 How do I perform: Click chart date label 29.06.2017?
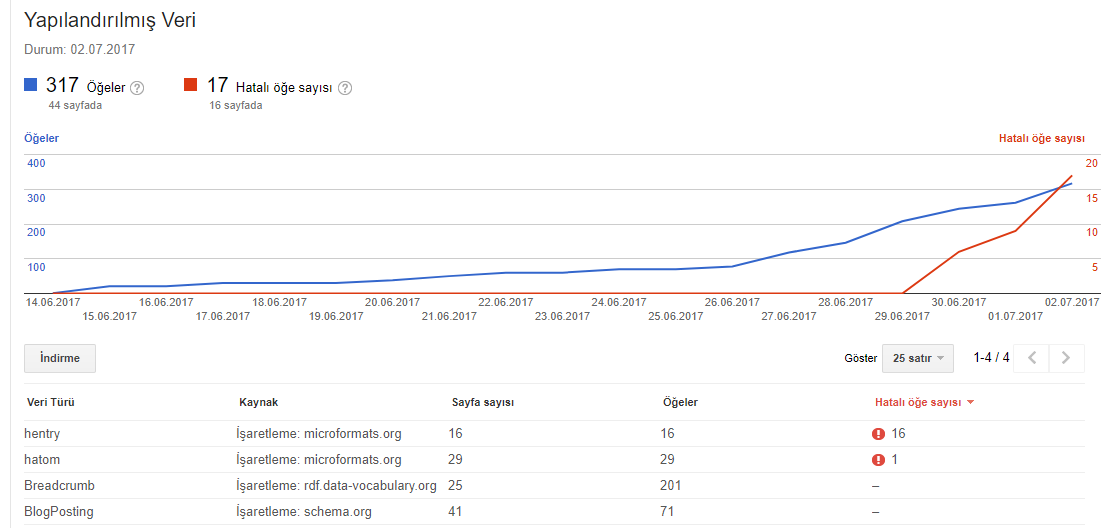tap(902, 316)
